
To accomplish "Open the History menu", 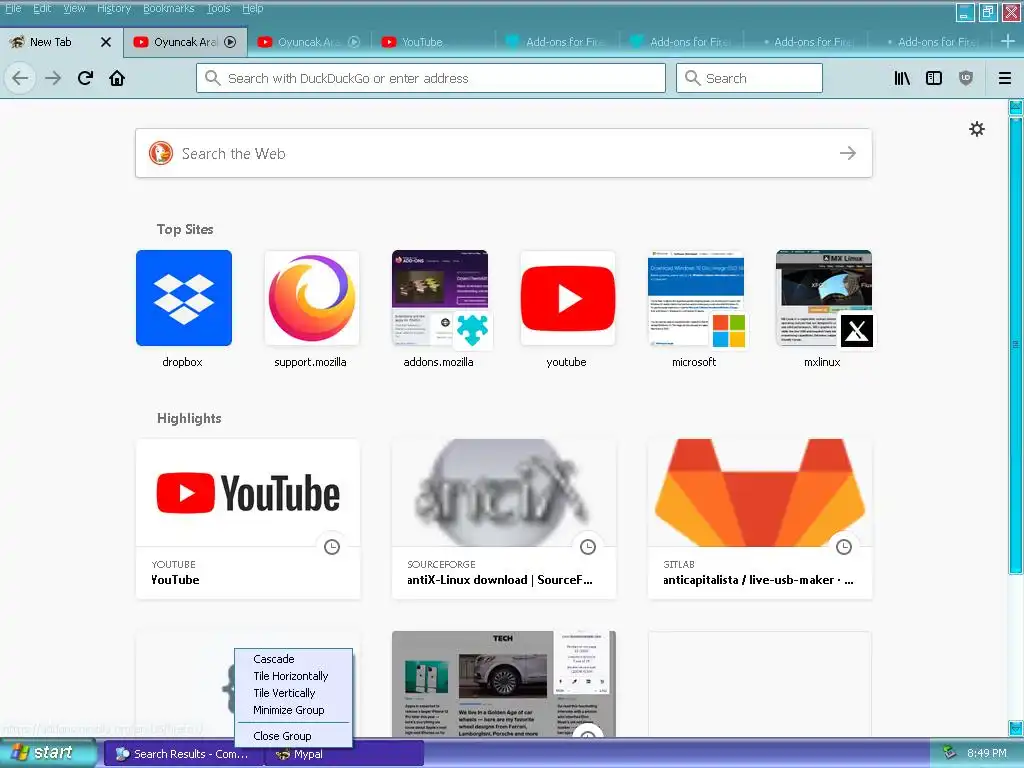I will (114, 8).
